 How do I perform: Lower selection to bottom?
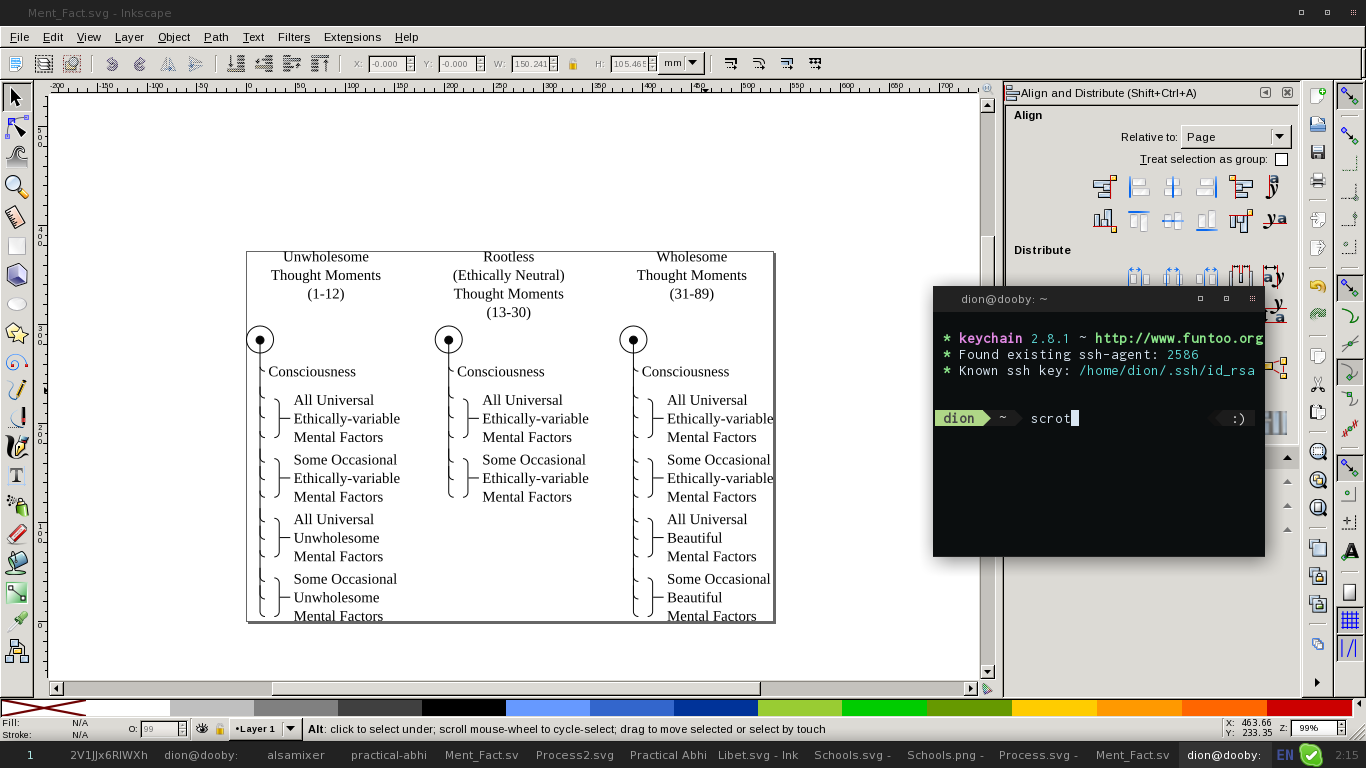[x=236, y=63]
